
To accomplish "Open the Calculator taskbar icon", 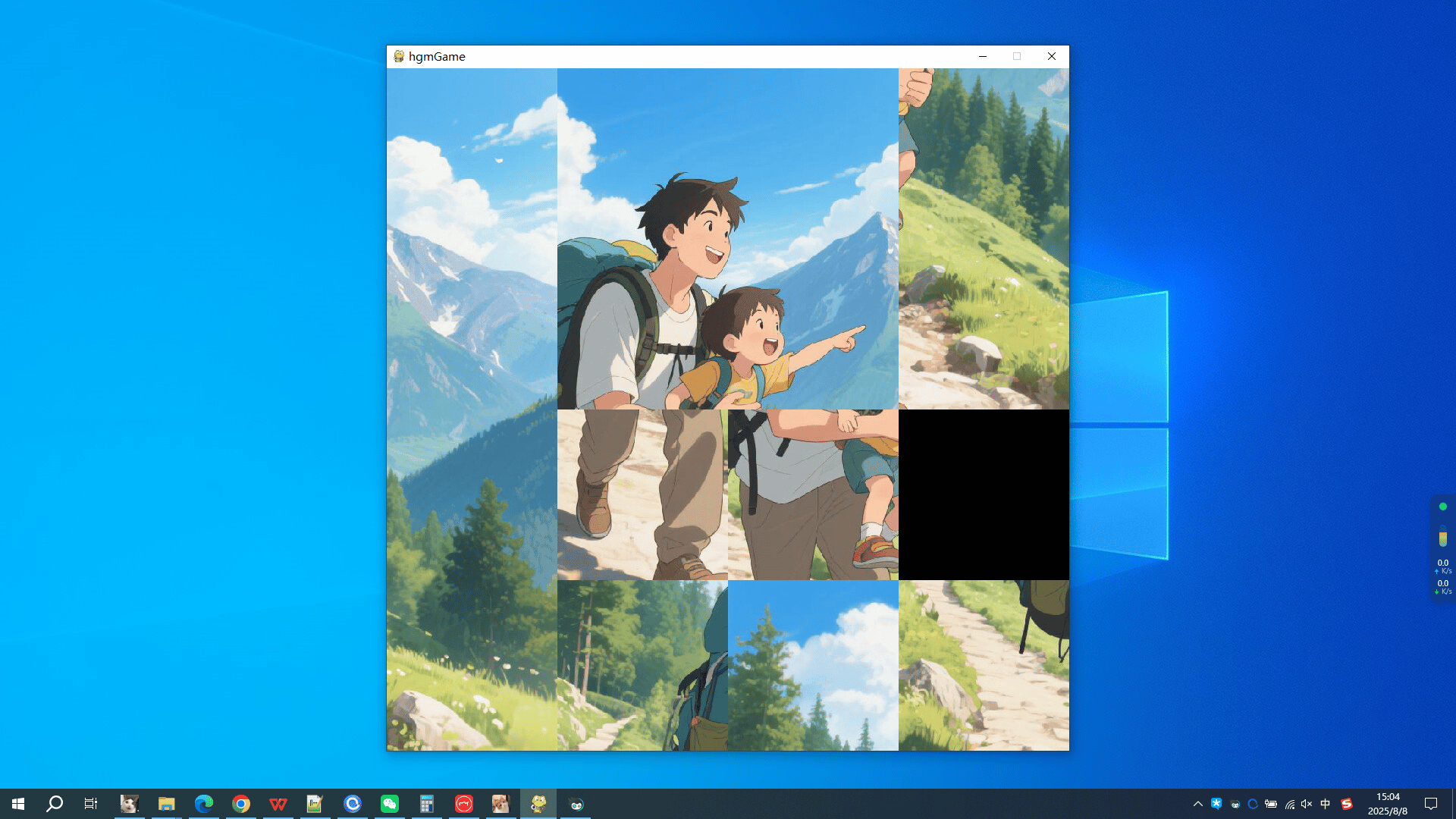I will pyautogui.click(x=427, y=804).
